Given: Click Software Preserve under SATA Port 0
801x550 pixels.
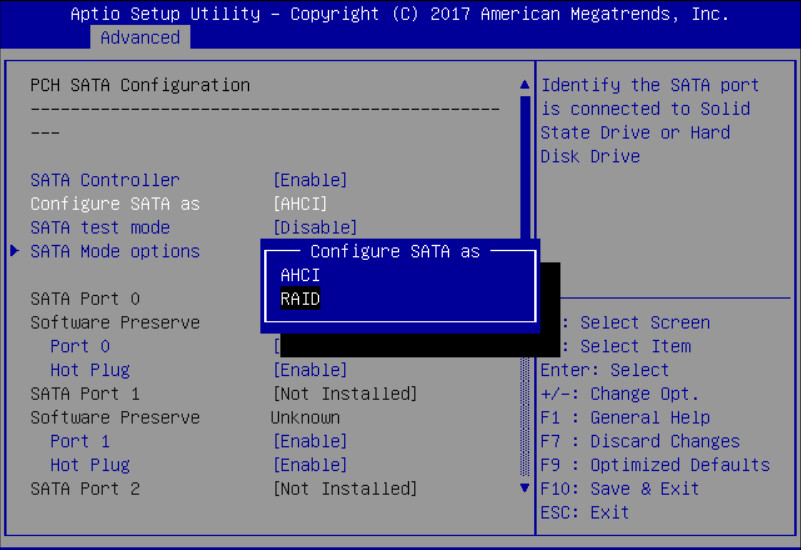Looking at the screenshot, I should tap(115, 323).
